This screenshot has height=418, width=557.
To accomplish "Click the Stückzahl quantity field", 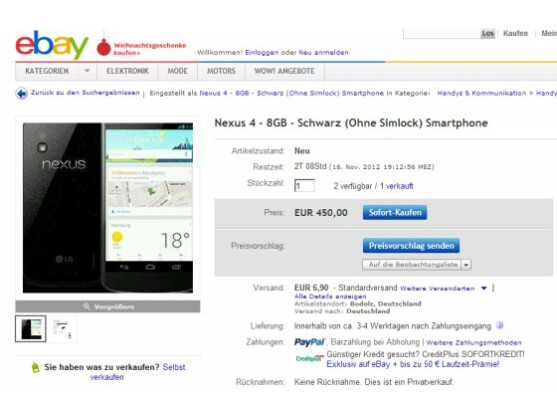I will point(304,186).
